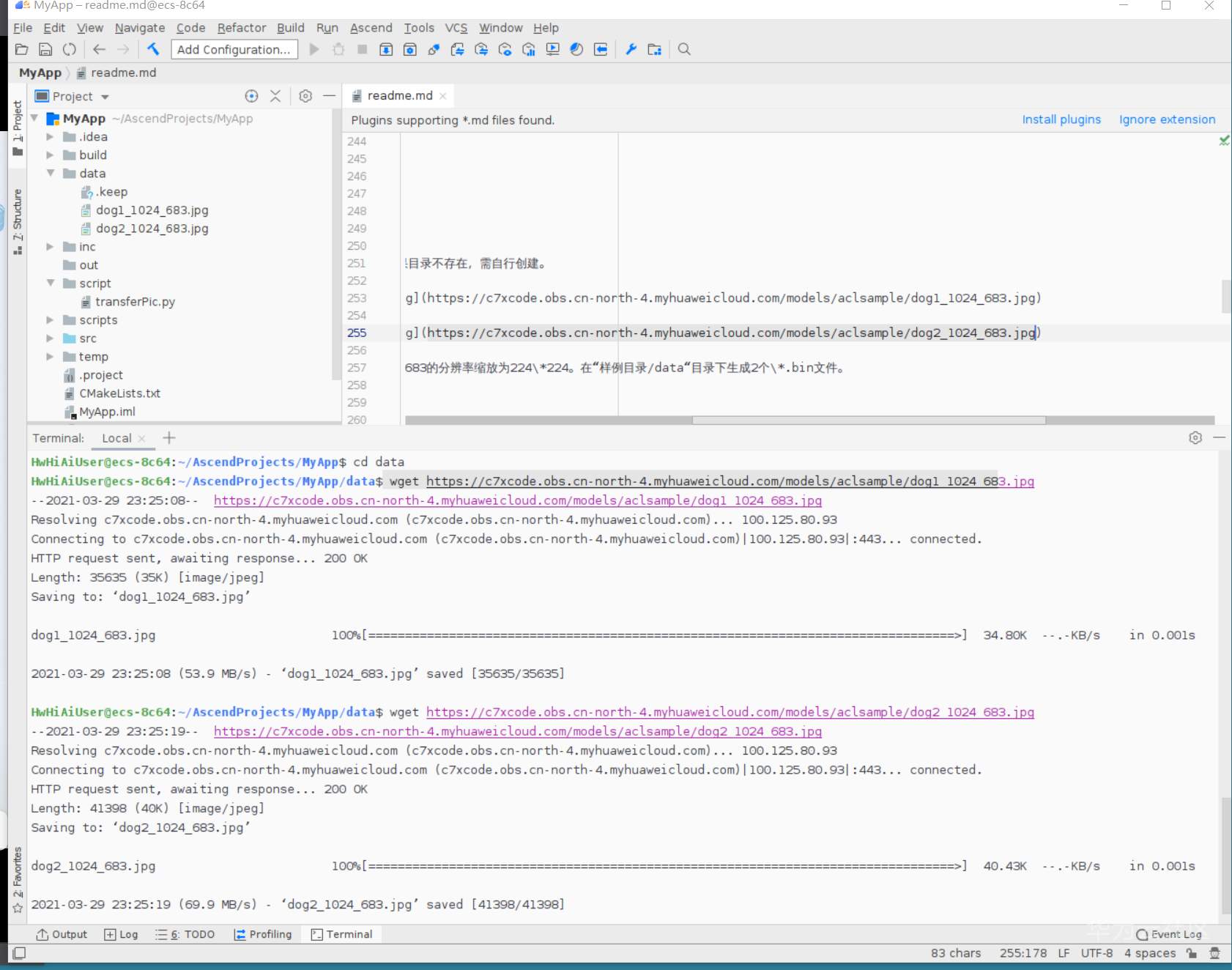Open the Favorites side panel tab
This screenshot has width=1232, height=970.
[x=18, y=881]
